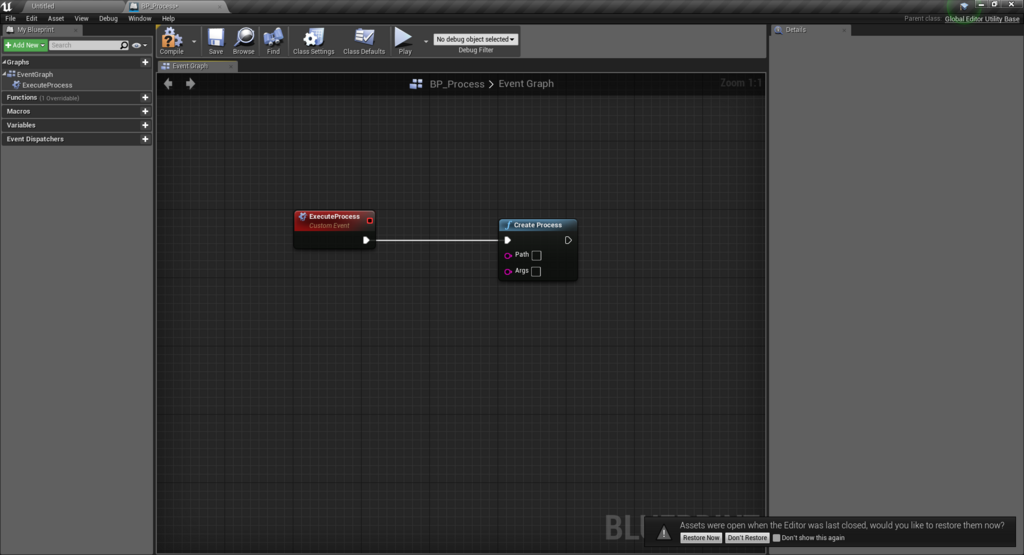Open Class Settings
1024x555 pixels.
(x=313, y=40)
